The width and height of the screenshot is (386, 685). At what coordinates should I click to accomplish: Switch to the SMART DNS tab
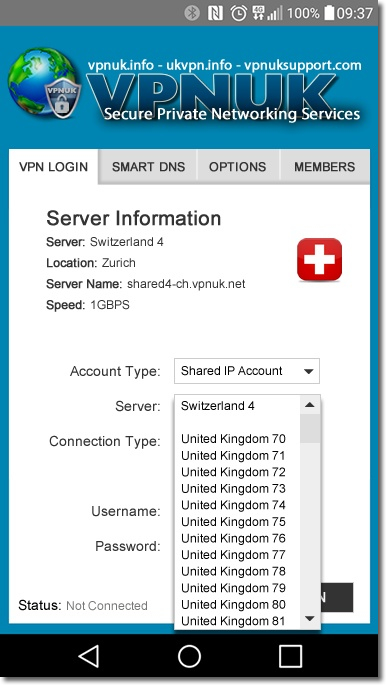tap(148, 166)
